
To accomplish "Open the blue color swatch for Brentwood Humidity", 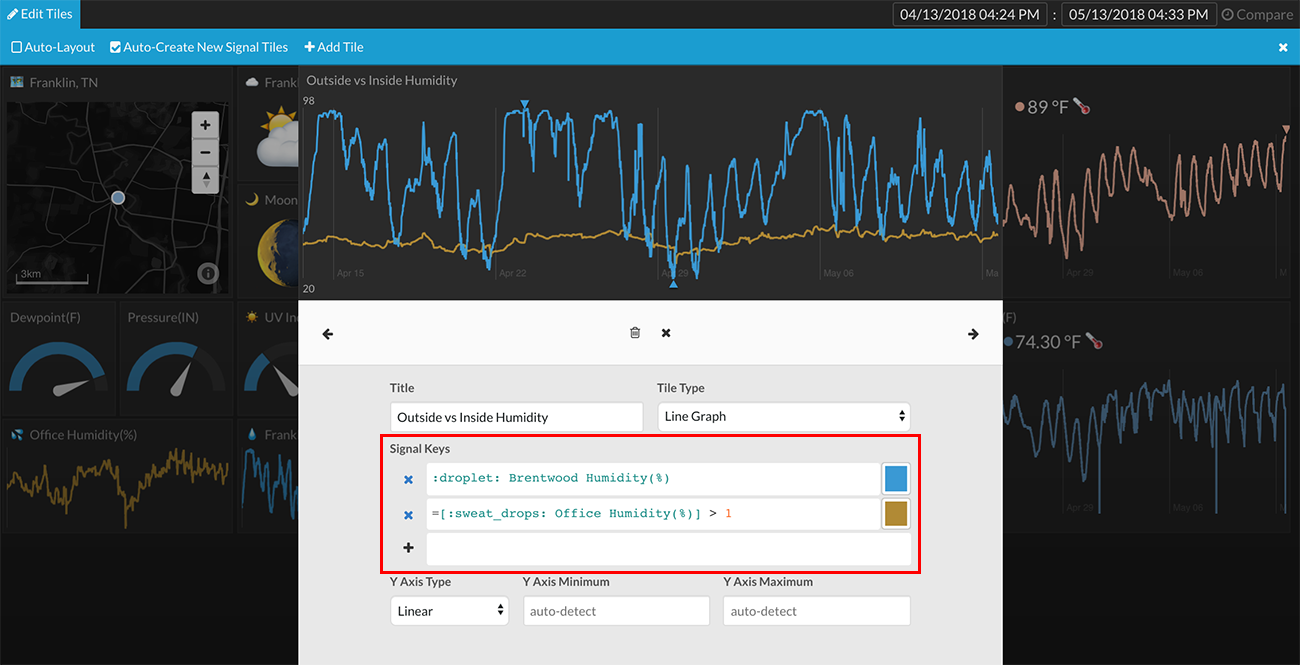I will (896, 479).
